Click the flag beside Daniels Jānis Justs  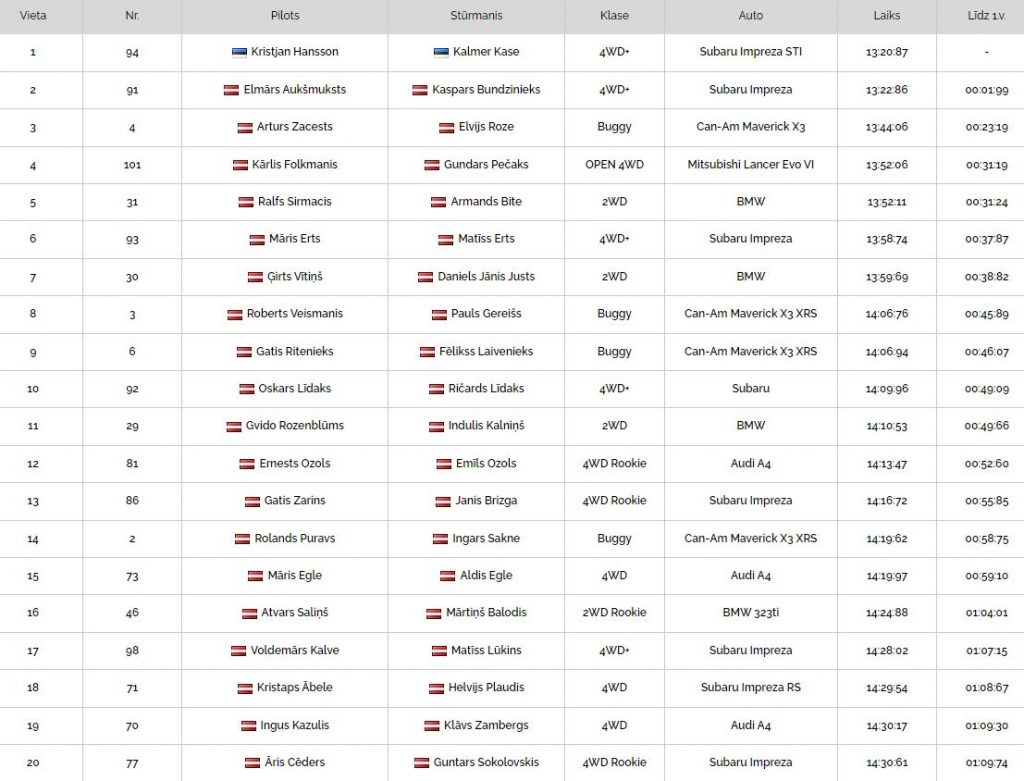click(x=425, y=277)
